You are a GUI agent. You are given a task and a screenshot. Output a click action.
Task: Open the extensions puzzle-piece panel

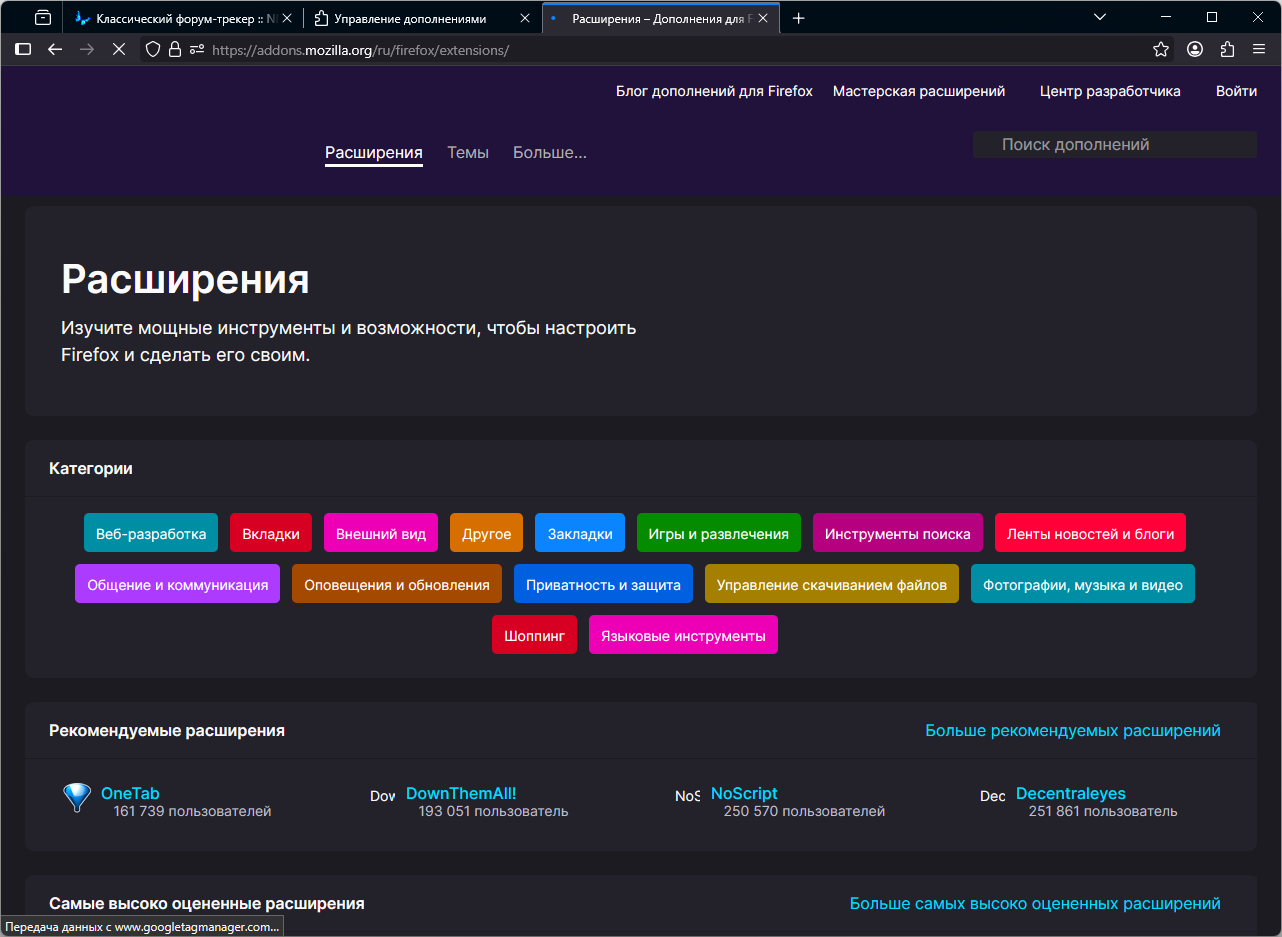(1227, 49)
